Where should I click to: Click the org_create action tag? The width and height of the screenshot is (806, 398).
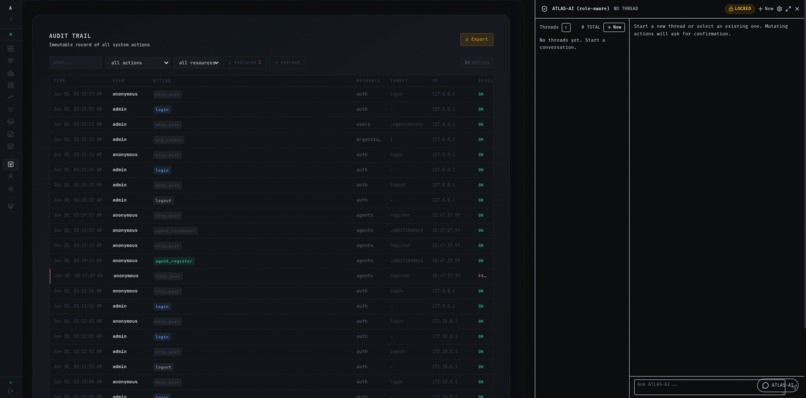[169, 140]
